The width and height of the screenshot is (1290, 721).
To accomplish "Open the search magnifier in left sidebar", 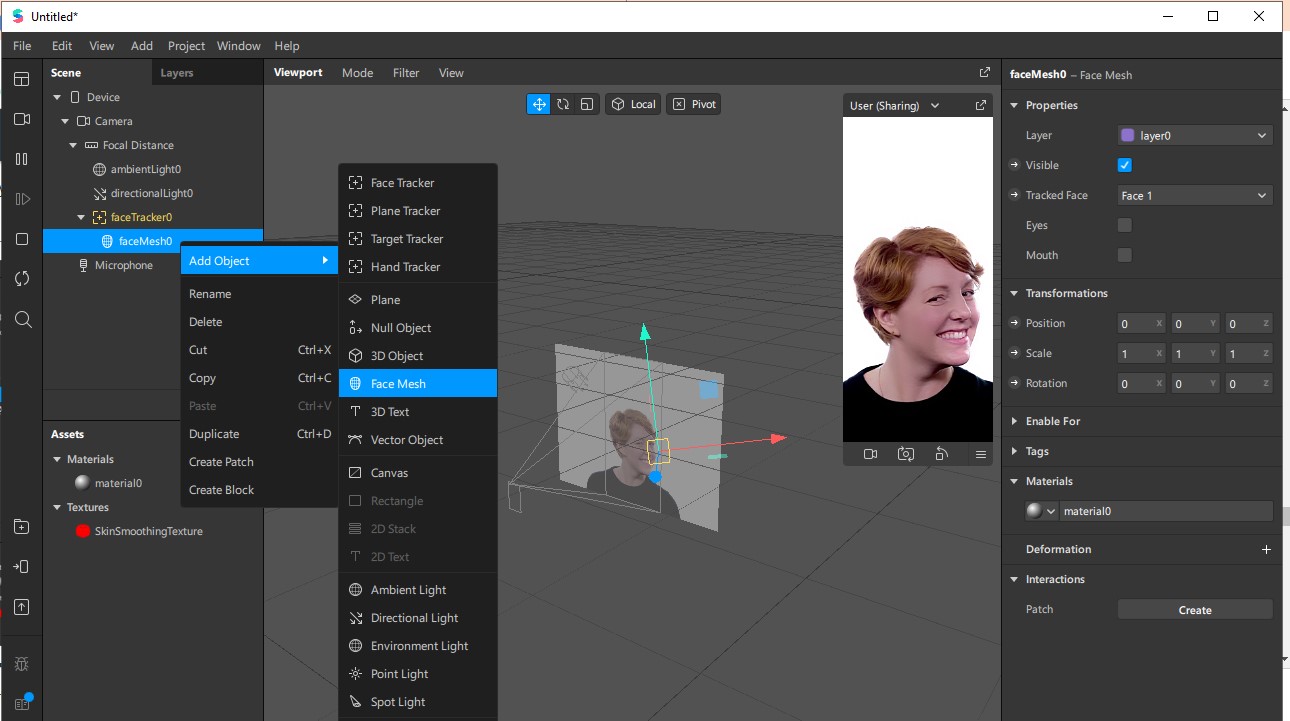I will click(x=22, y=319).
